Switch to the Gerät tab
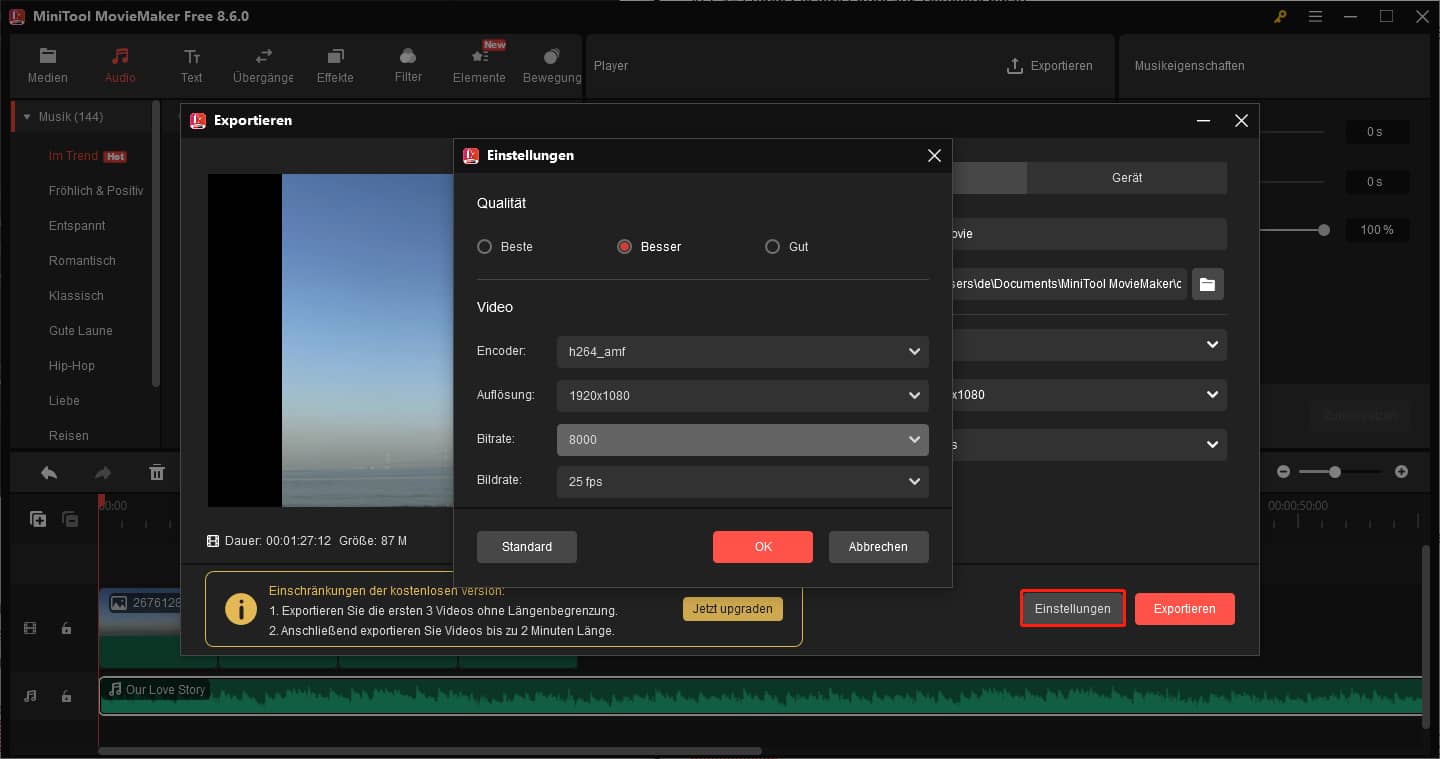 [1127, 177]
